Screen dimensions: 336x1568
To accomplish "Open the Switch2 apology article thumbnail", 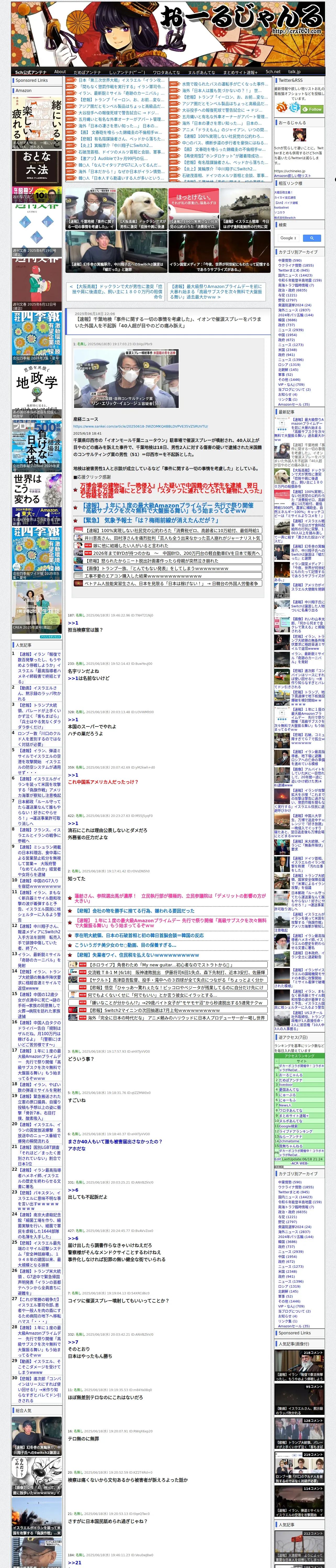I will tap(116, 252).
